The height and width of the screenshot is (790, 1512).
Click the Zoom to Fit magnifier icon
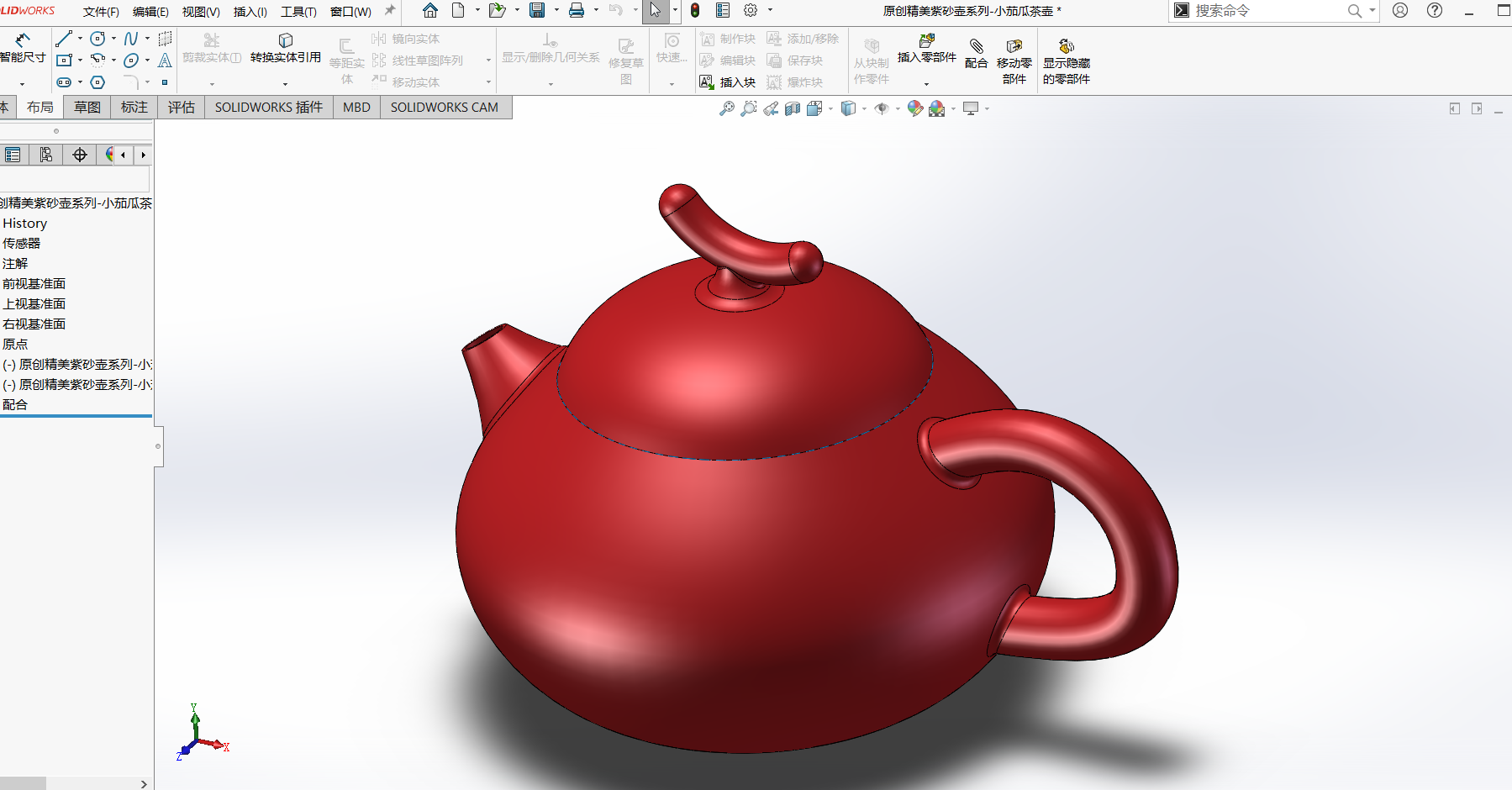(727, 108)
